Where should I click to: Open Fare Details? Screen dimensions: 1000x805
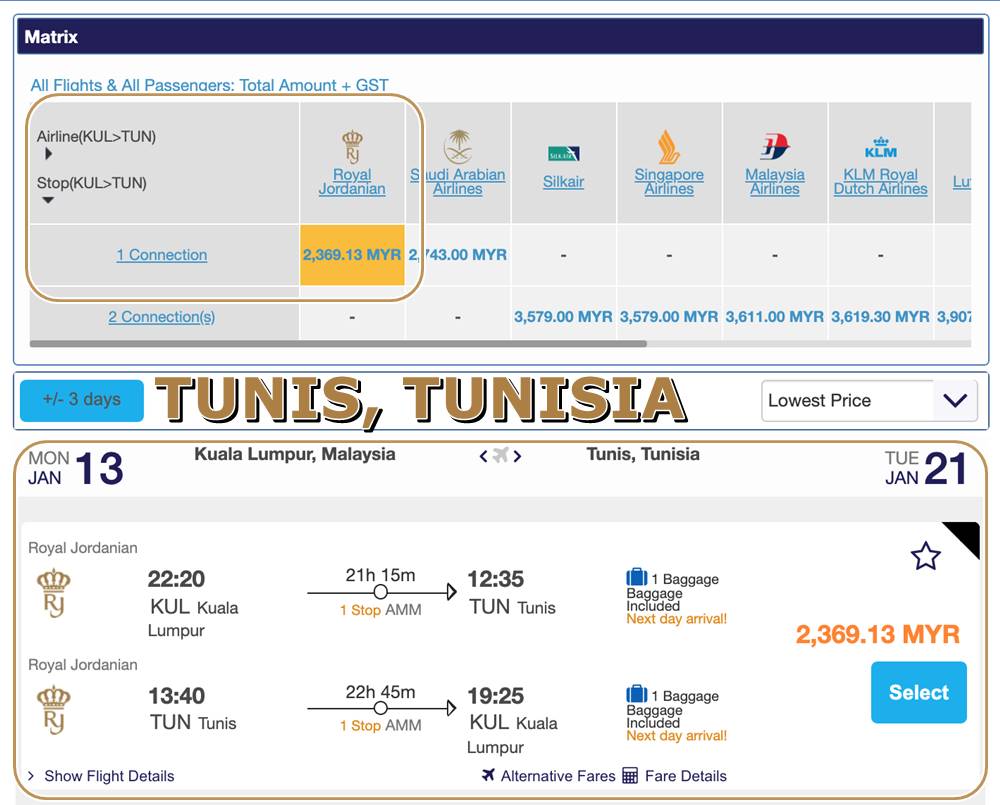(686, 776)
